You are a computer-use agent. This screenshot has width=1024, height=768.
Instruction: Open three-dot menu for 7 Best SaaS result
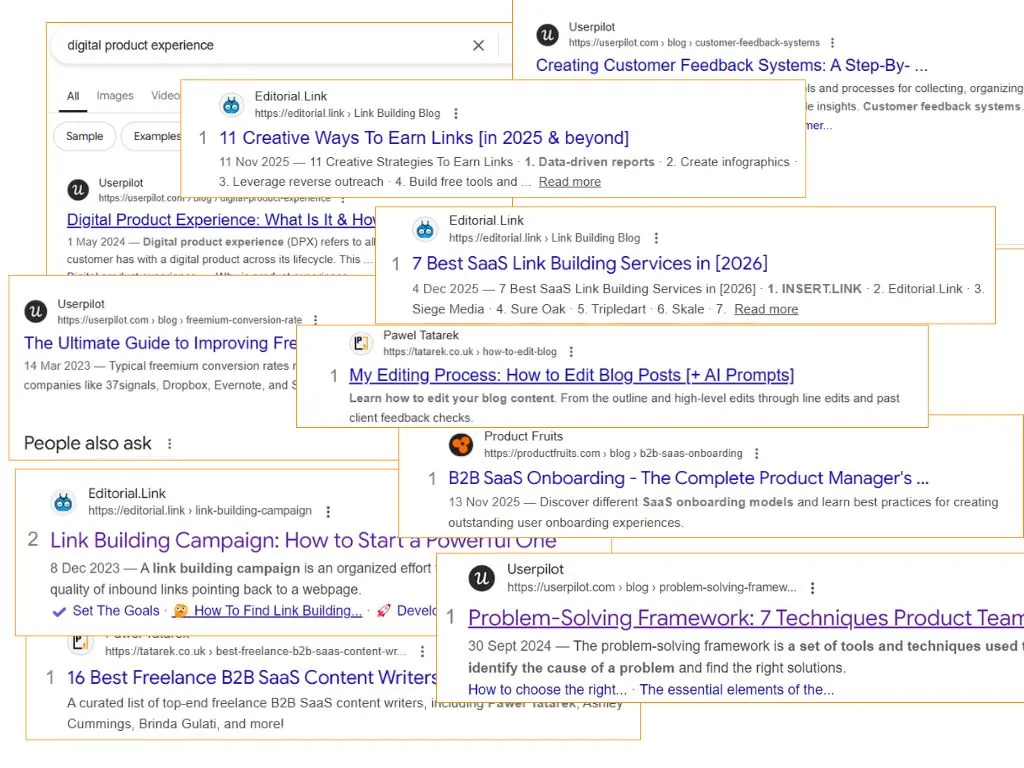(x=656, y=238)
